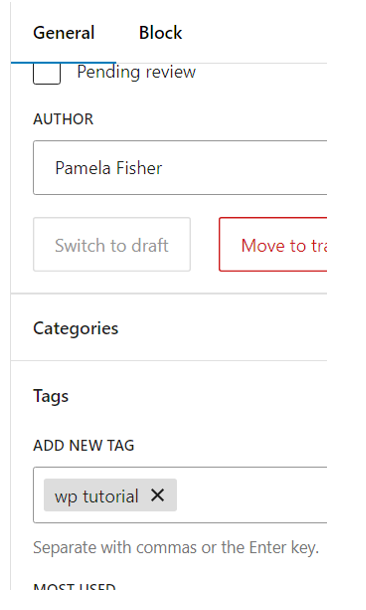Remove the wp tutorial tag
The image size is (366, 610).
158,495
